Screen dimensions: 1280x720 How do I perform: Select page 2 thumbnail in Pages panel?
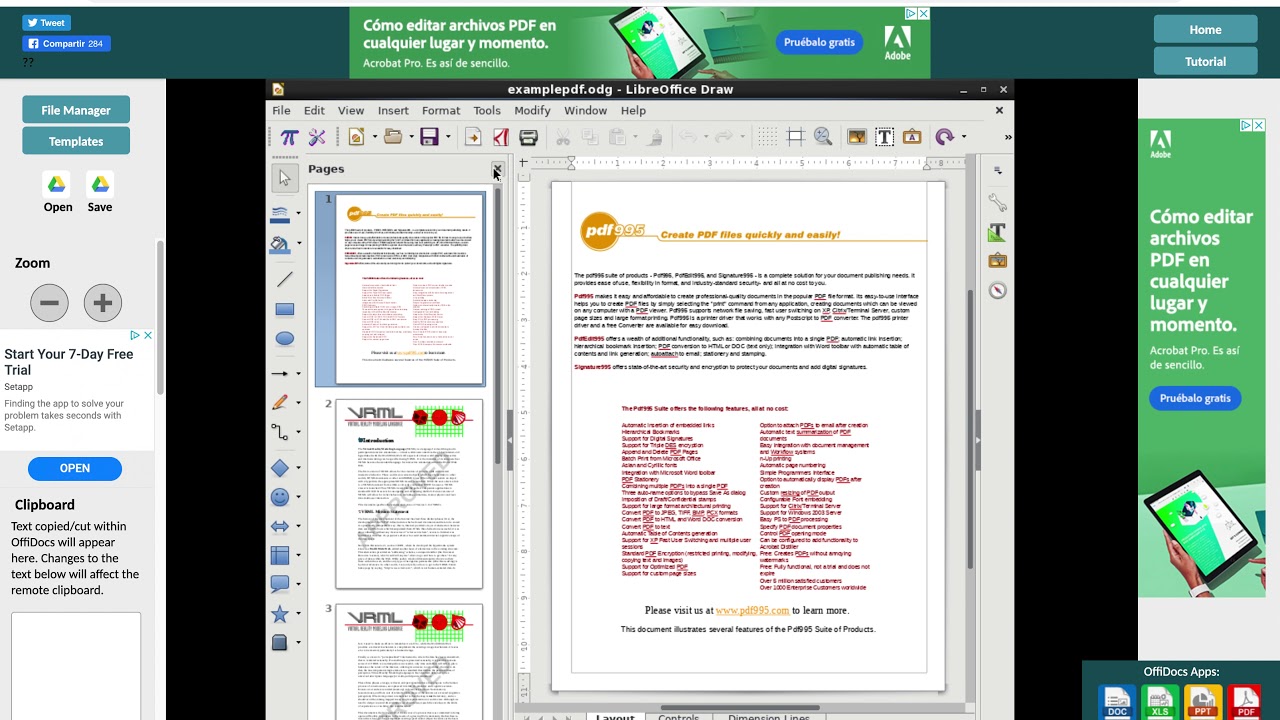(409, 494)
